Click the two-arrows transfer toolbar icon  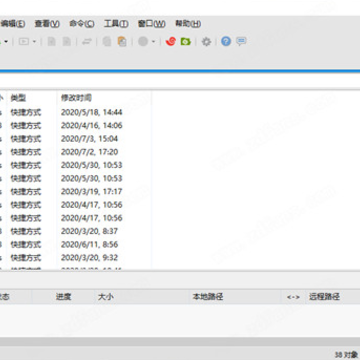(87, 42)
